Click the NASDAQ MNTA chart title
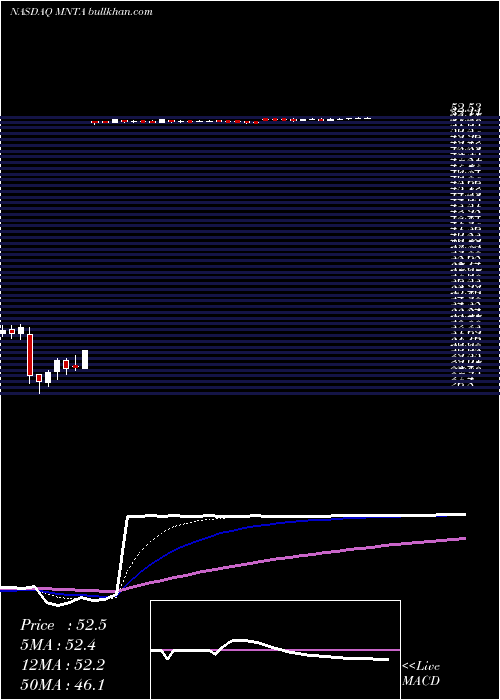 tap(81, 12)
